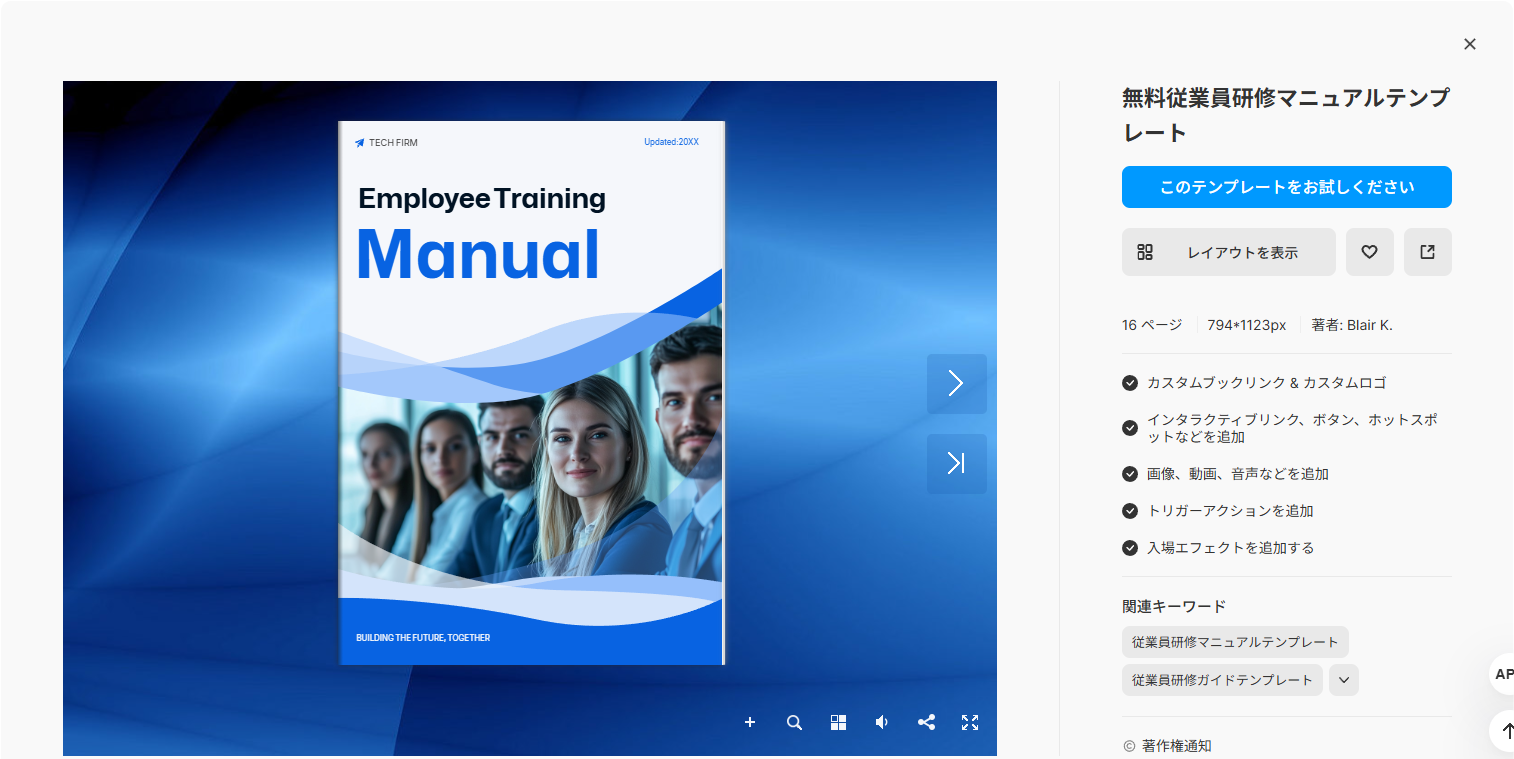
Task: Click レイアウトを表示 button
Action: 1229,252
